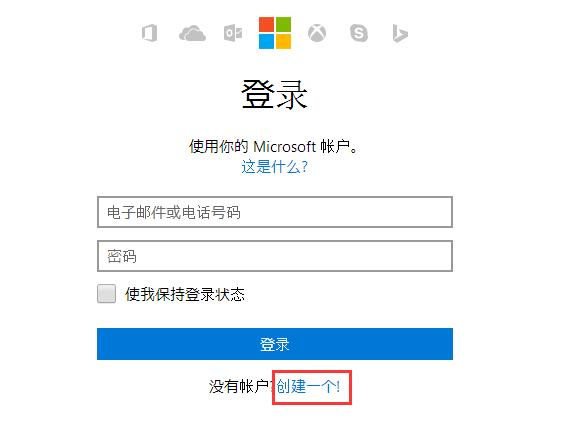
Task: Open the 这是什么? link
Action: (275, 167)
